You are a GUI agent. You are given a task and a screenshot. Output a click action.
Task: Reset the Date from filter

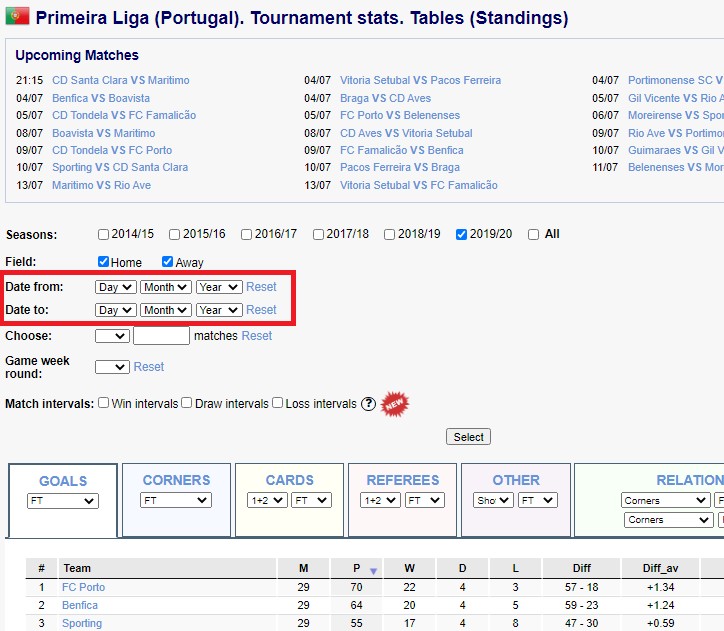261,287
